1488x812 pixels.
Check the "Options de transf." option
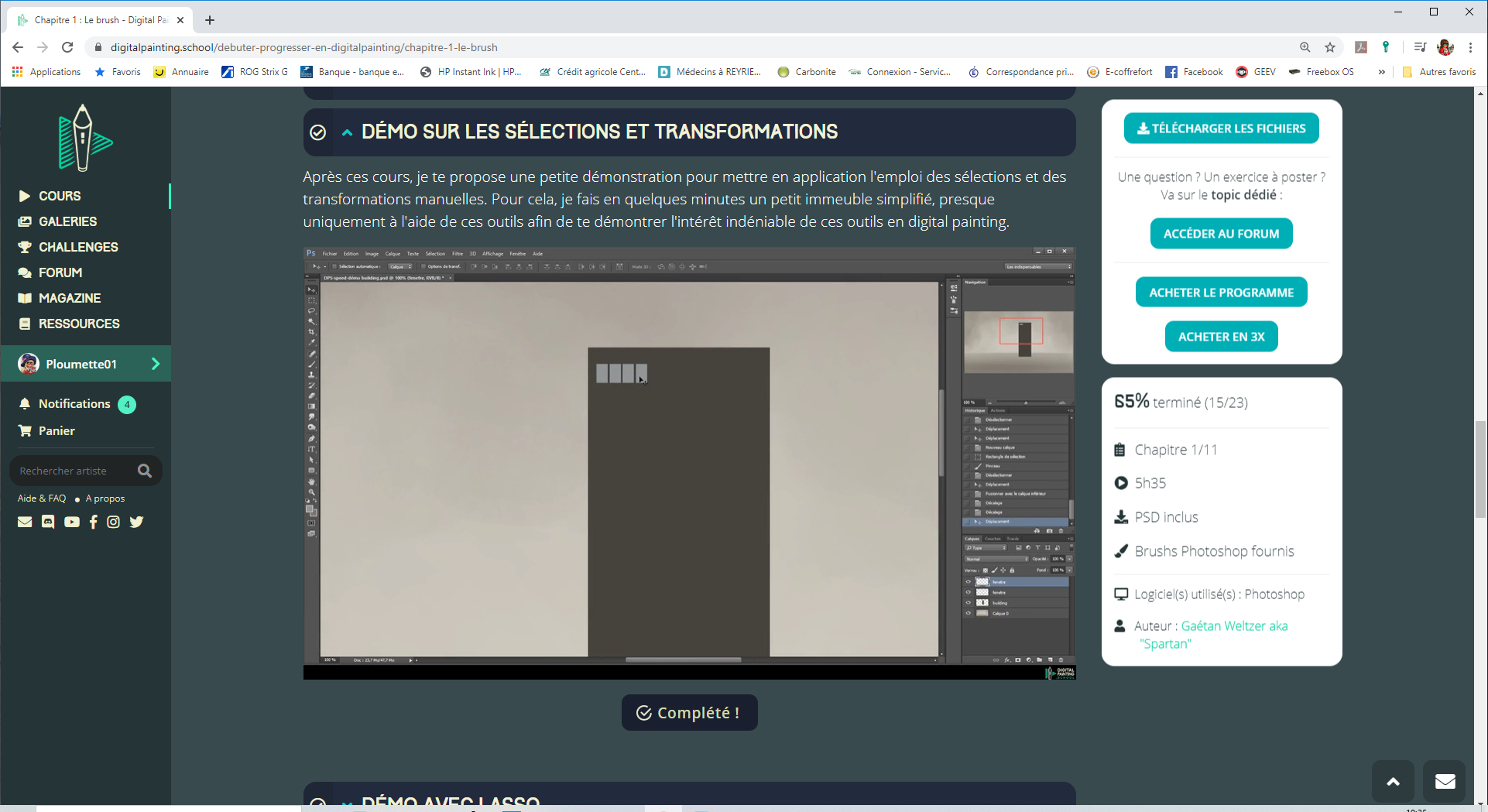[x=423, y=266]
